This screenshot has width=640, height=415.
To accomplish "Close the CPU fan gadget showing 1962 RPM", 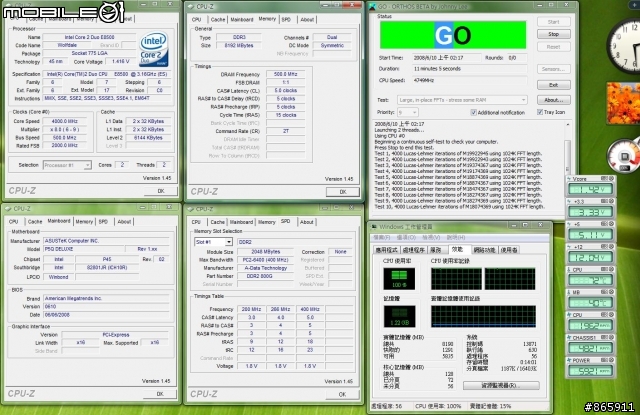I will pyautogui.click(x=611, y=315).
